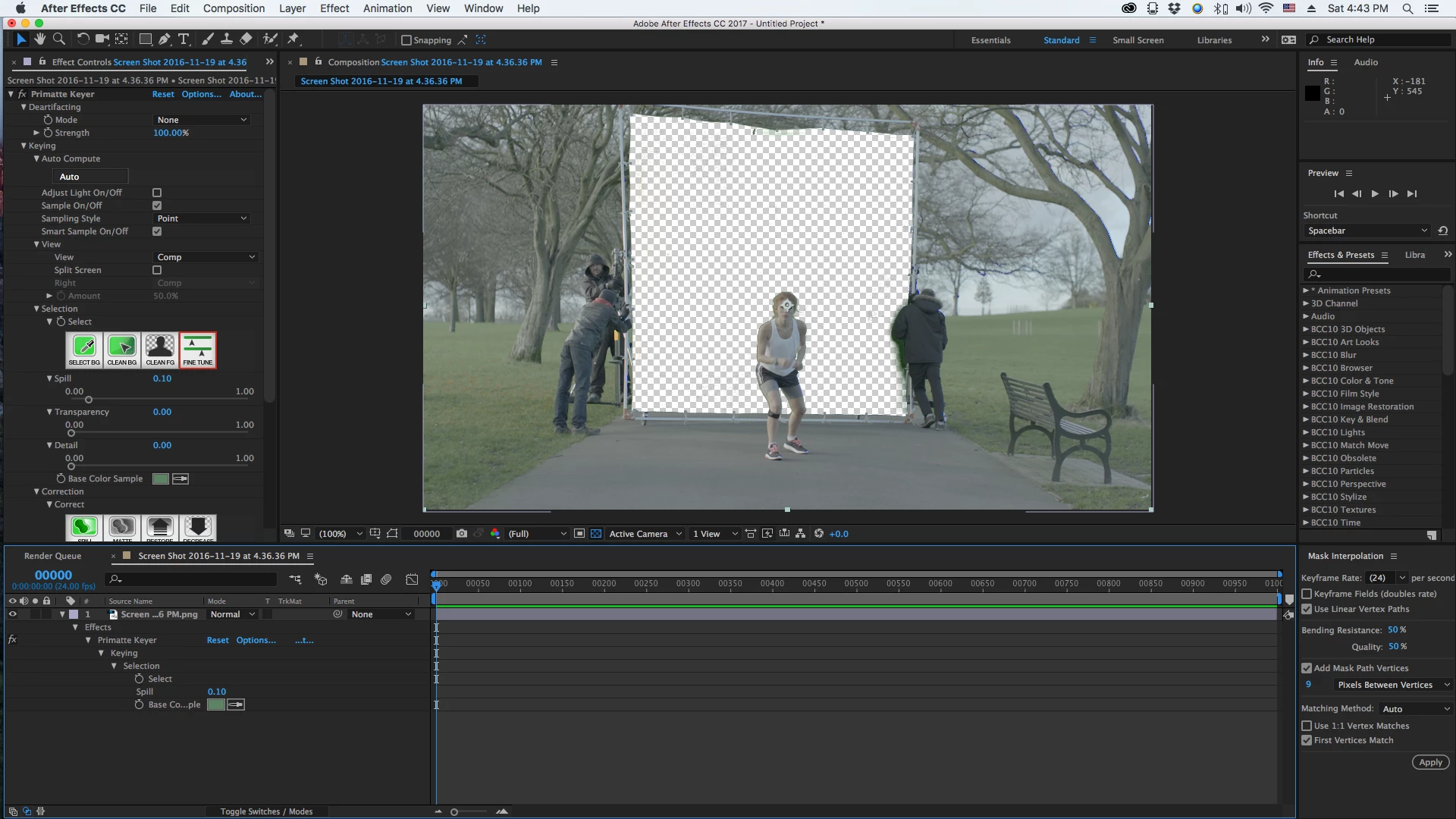Screen dimensions: 1456x819
Task: Expand the BCC10 Lights effects category
Action: click(x=1306, y=432)
